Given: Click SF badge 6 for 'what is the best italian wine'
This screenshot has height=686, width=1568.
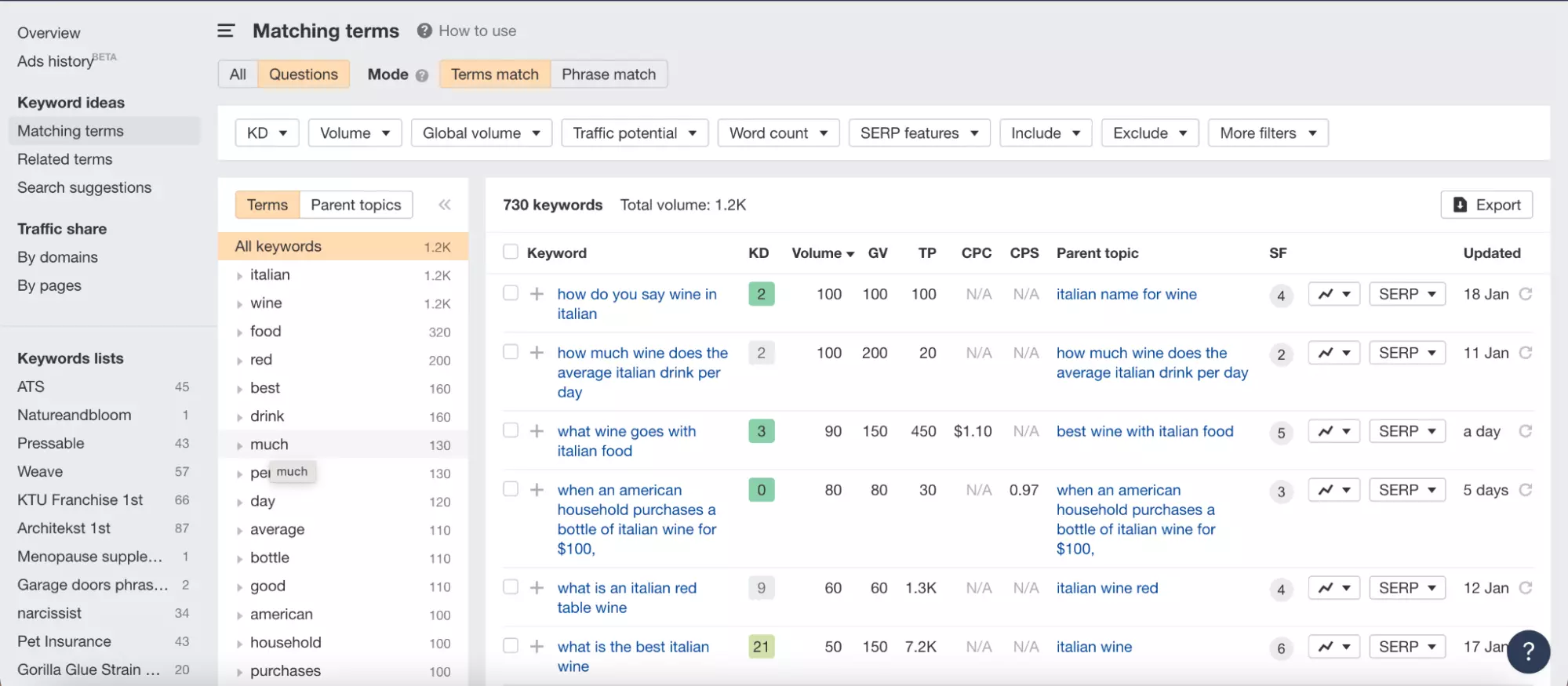Looking at the screenshot, I should 1281,648.
